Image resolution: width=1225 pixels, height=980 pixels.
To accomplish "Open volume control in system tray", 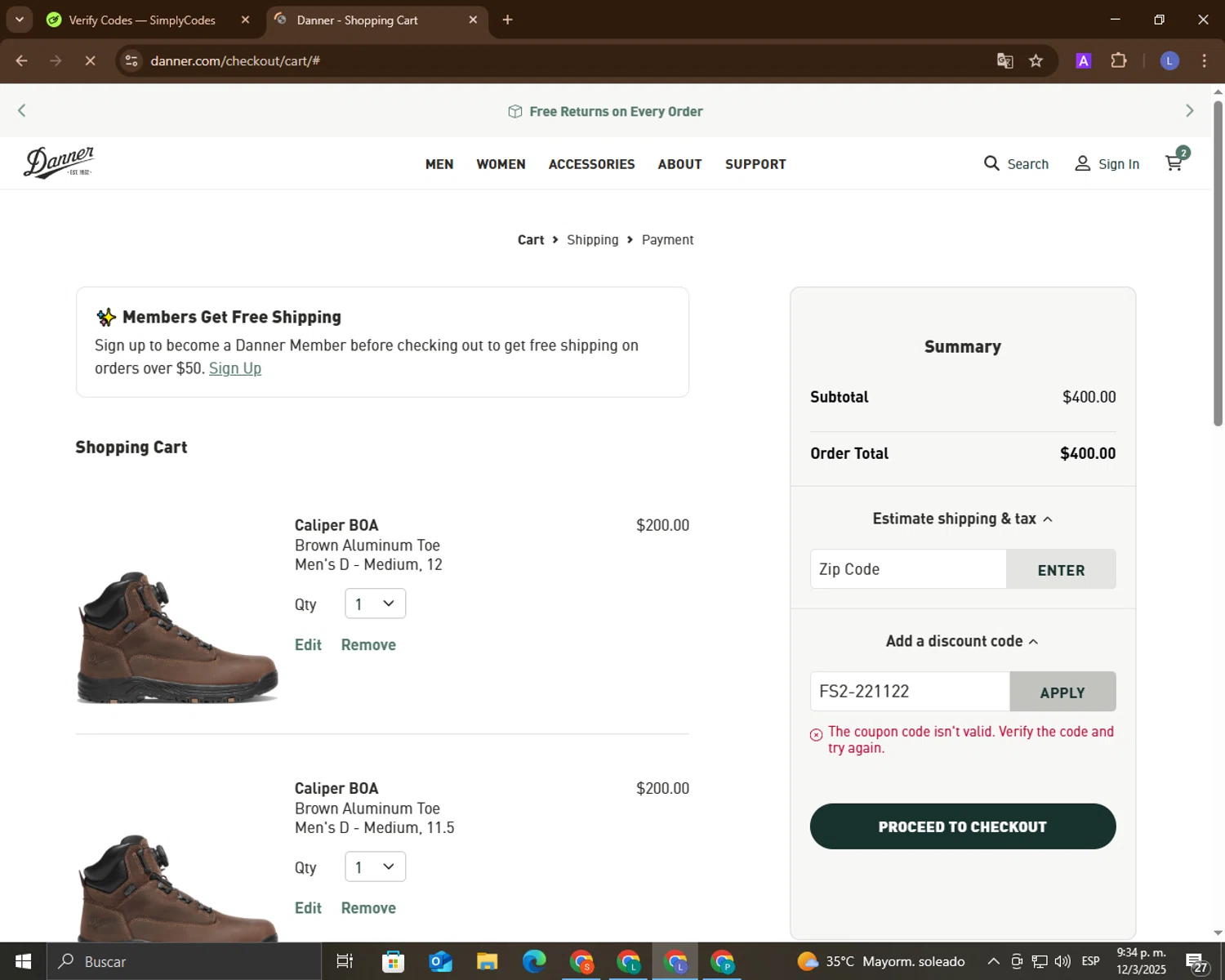I will pyautogui.click(x=1062, y=961).
